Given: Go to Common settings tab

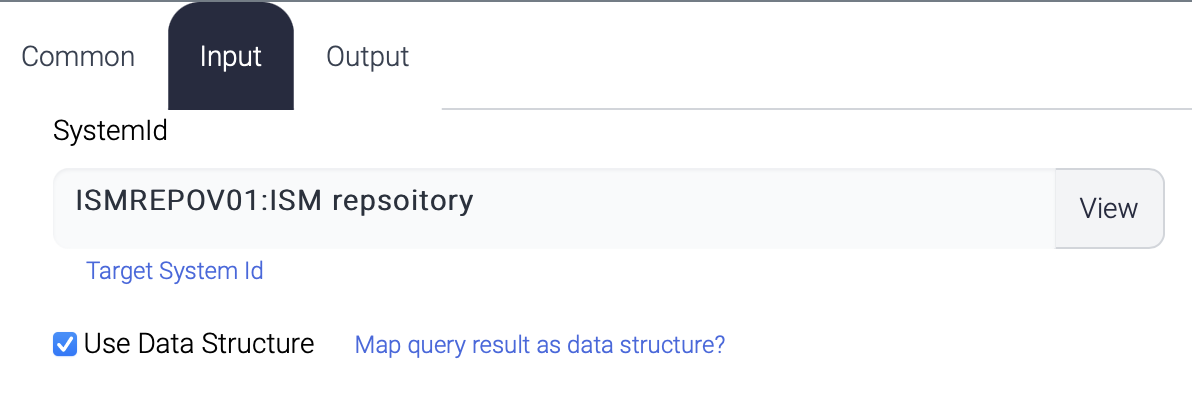Looking at the screenshot, I should (78, 57).
